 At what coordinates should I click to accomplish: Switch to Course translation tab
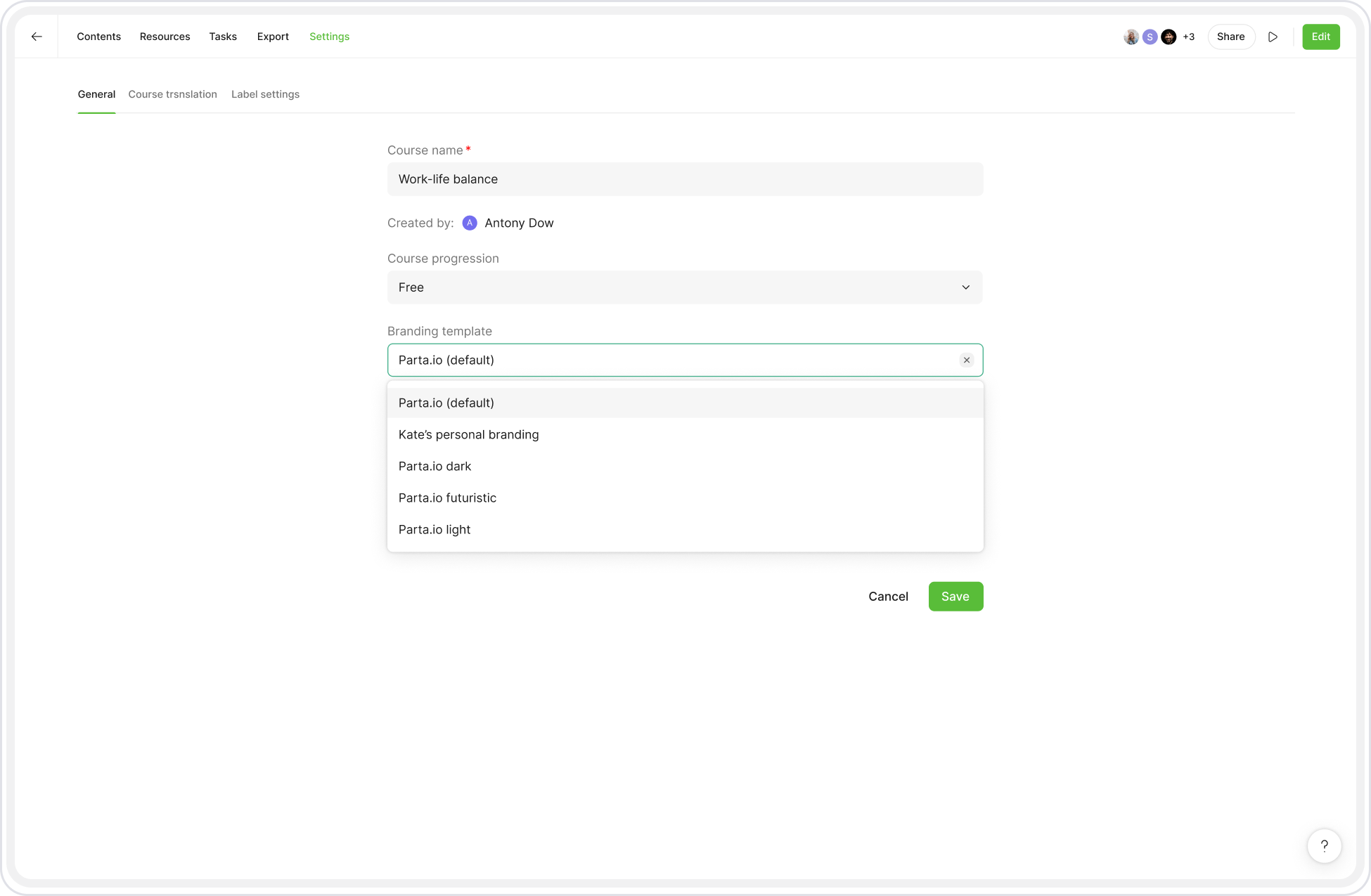172,94
